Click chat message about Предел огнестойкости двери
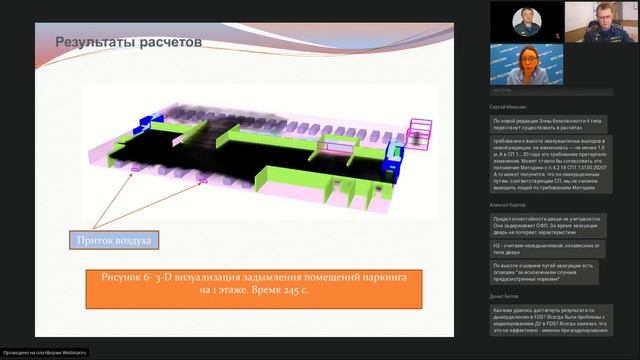This screenshot has width=640, height=360. point(548,226)
